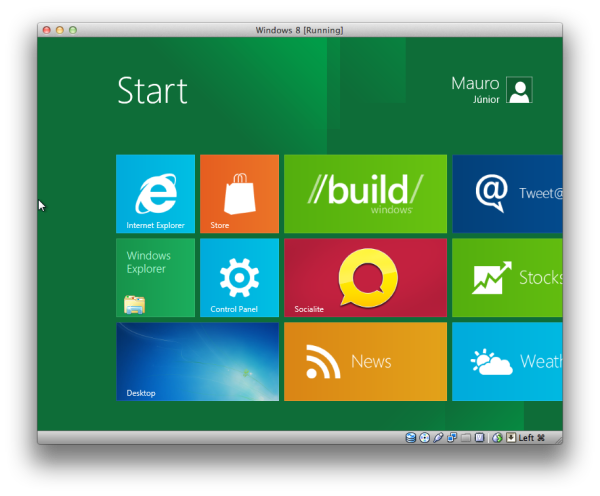Click the Mauro Júnior user avatar
600x496 pixels.
tap(519, 90)
